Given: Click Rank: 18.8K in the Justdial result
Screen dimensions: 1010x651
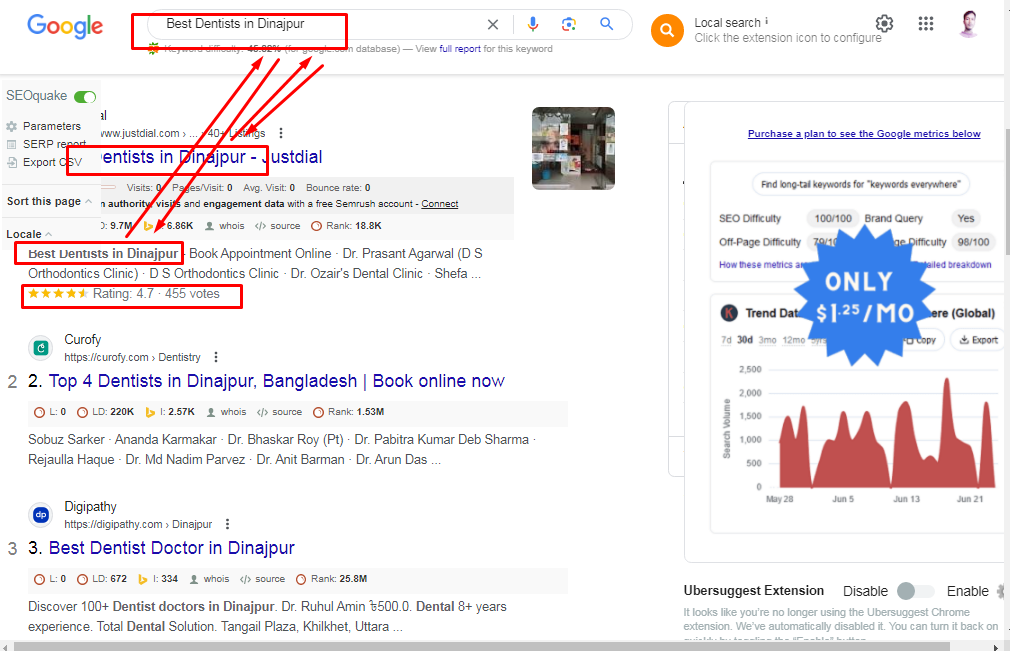Looking at the screenshot, I should (346, 226).
